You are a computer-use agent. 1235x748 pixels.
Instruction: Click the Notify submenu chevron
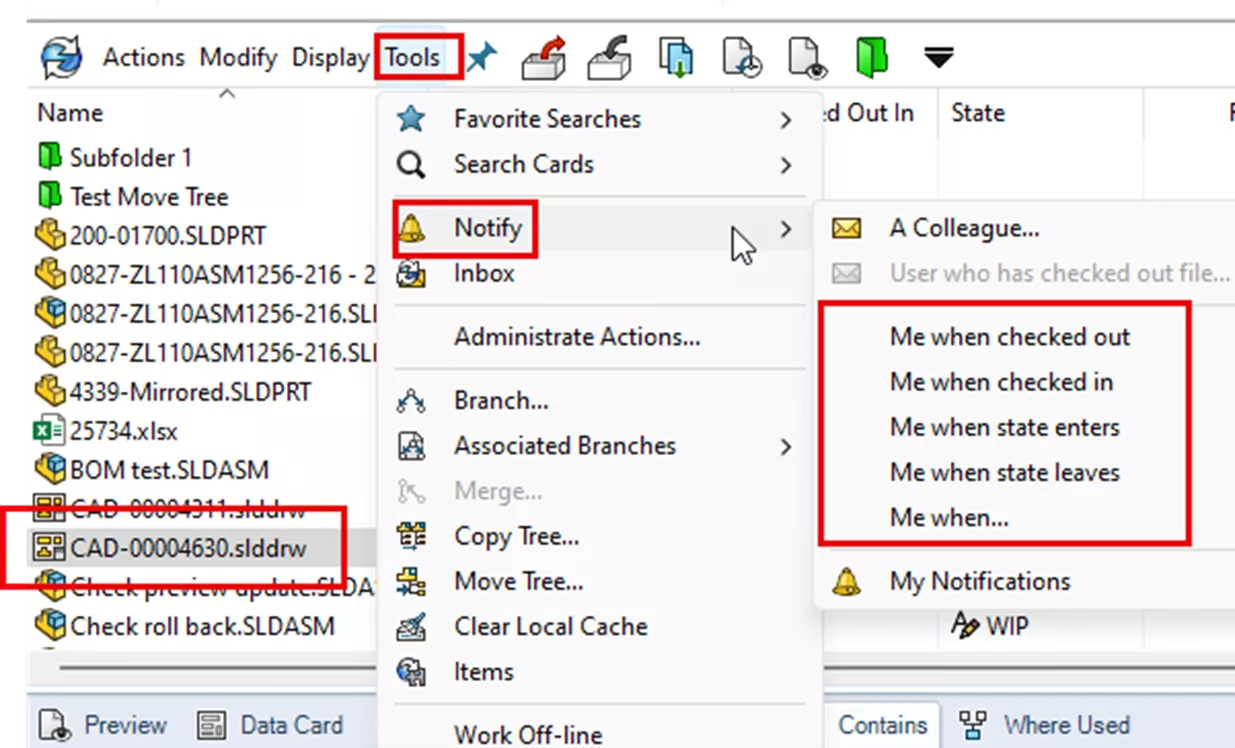coord(786,229)
